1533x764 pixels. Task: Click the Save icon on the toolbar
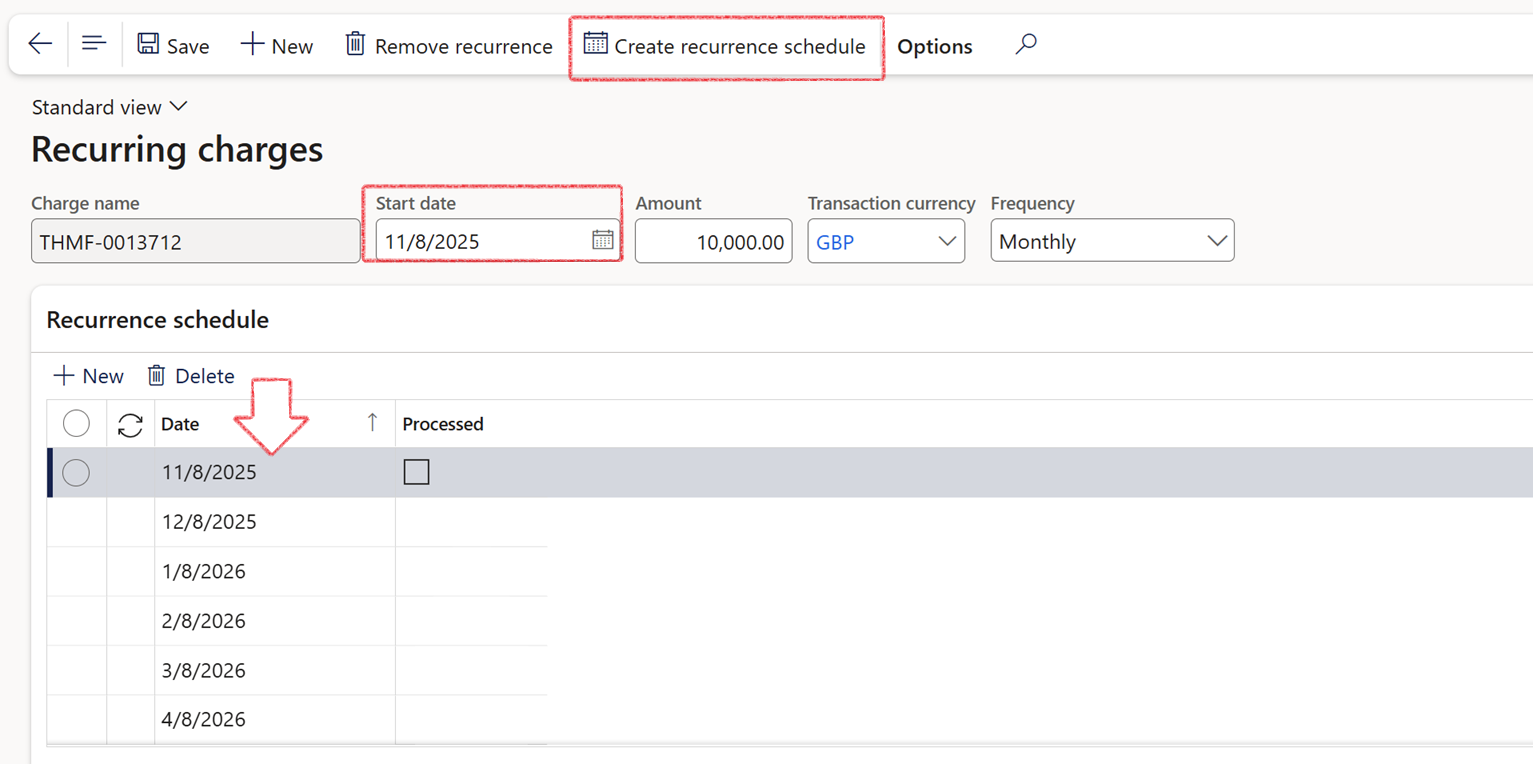click(148, 44)
